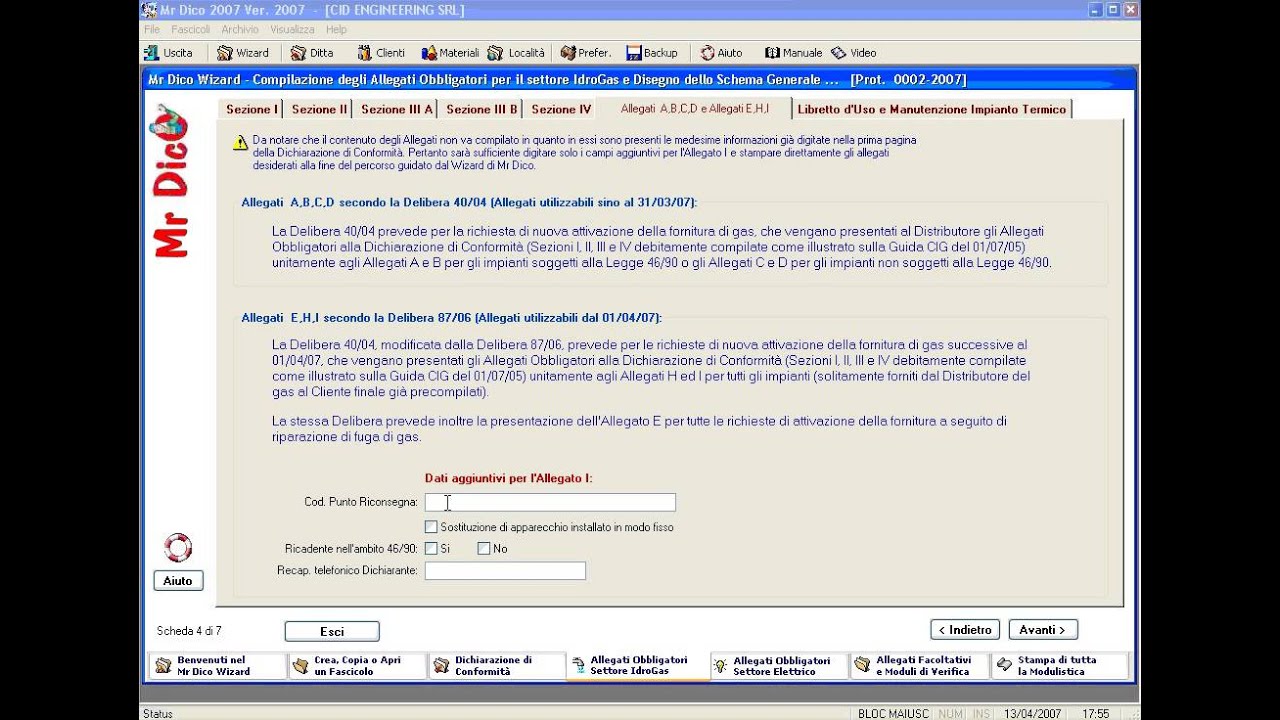
Task: Go to Dichiarazione di Conformità step
Action: point(497,666)
